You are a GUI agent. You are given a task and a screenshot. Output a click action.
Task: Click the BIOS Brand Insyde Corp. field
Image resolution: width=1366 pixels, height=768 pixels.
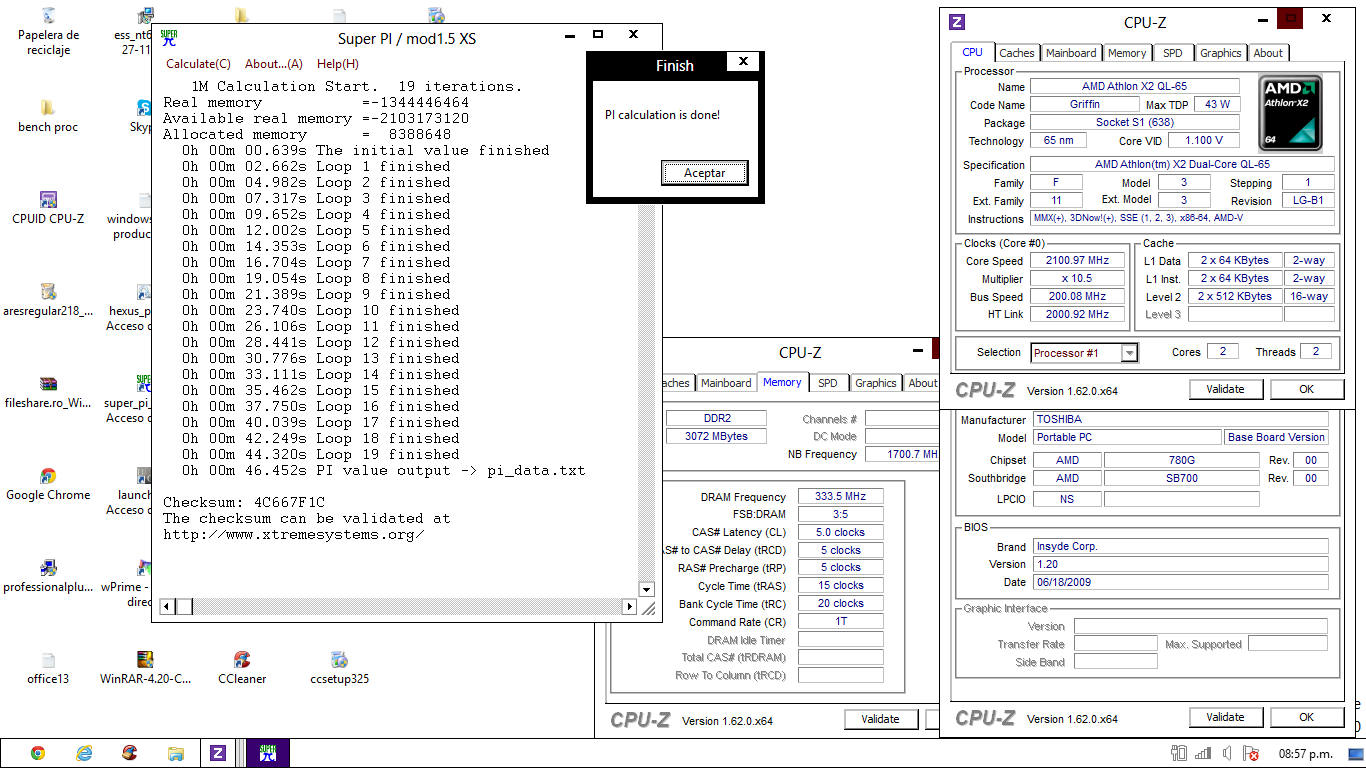click(1181, 547)
